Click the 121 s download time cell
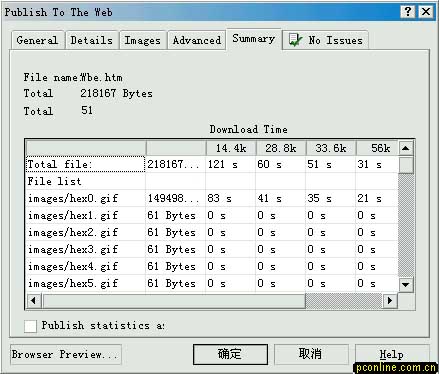Image resolution: width=439 pixels, height=374 pixels. [231, 164]
